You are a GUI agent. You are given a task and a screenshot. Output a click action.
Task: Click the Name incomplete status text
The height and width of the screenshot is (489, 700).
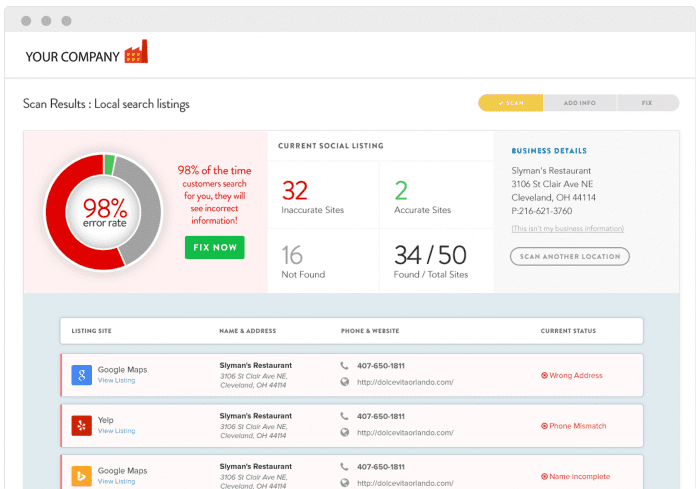[579, 476]
